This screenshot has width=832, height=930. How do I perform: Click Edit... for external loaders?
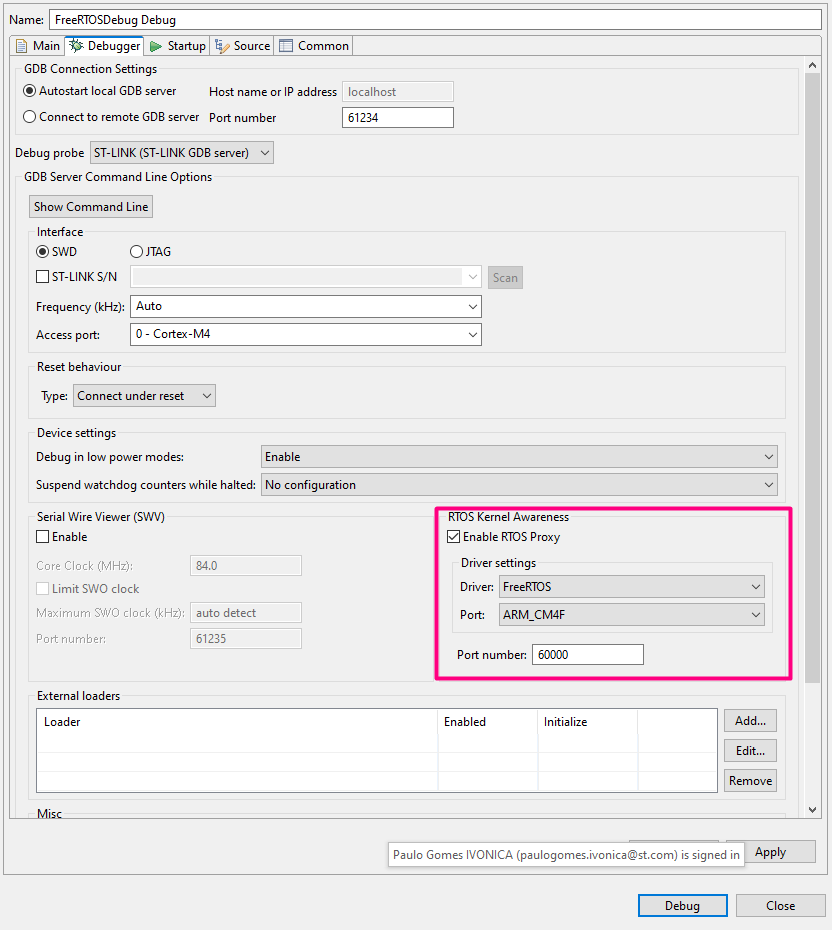click(750, 751)
